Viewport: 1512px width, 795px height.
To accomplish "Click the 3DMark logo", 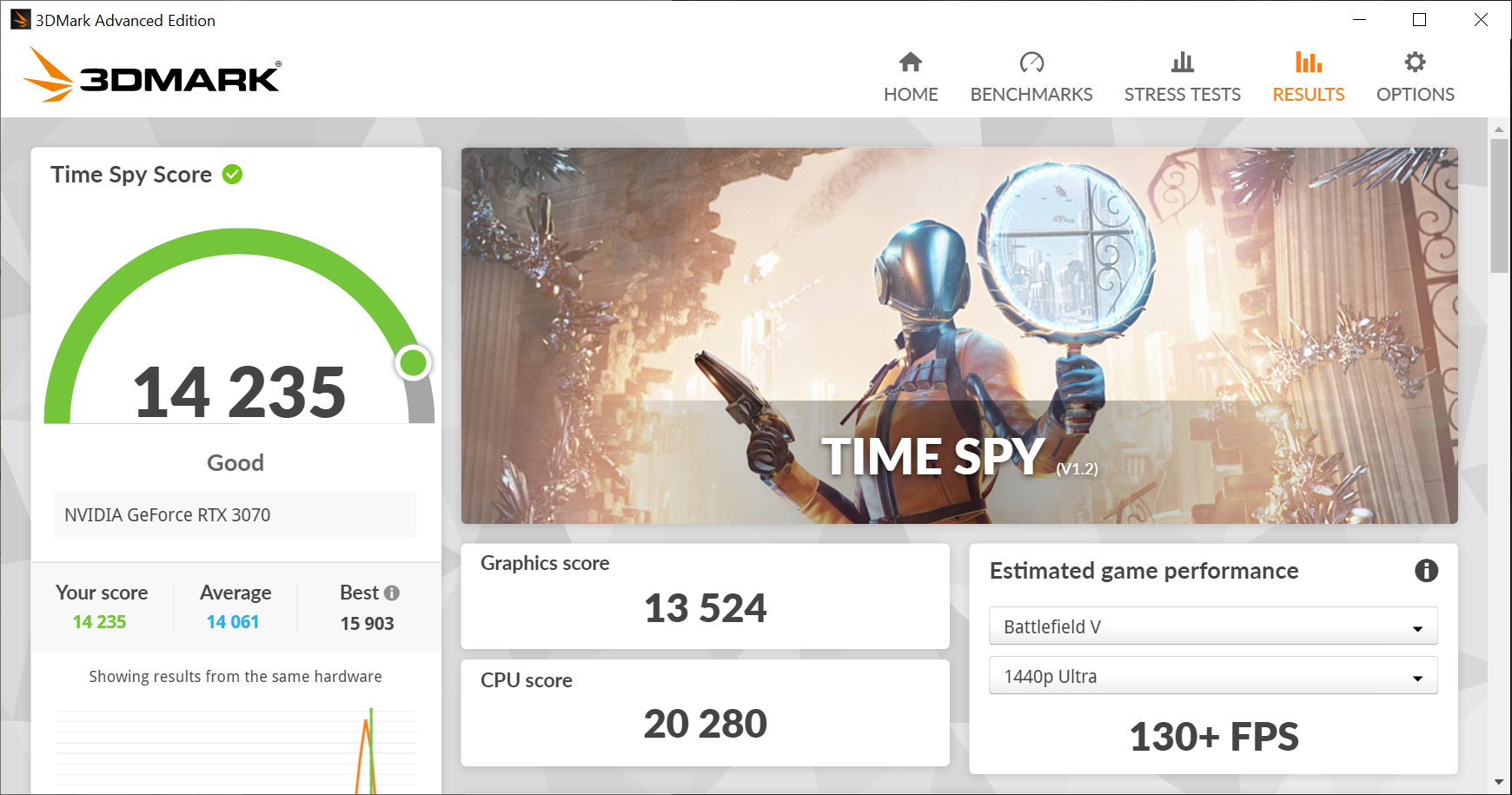I will tap(152, 76).
